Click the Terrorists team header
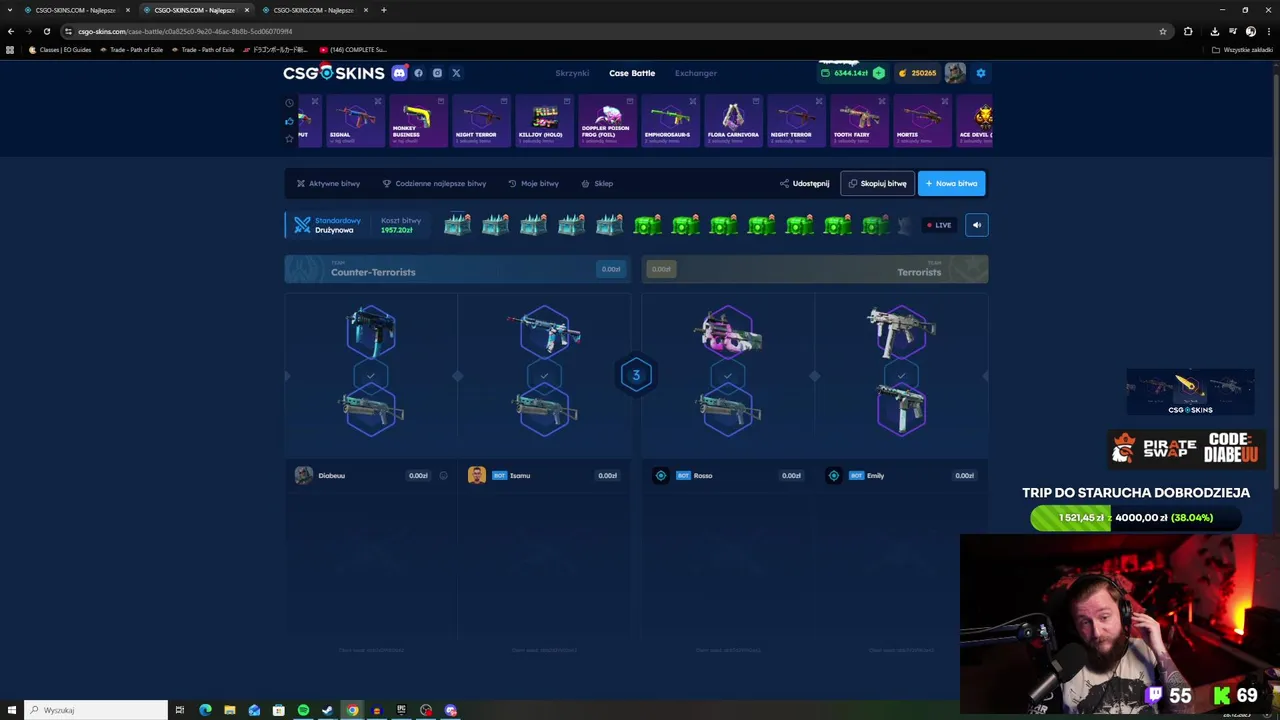 (x=815, y=269)
